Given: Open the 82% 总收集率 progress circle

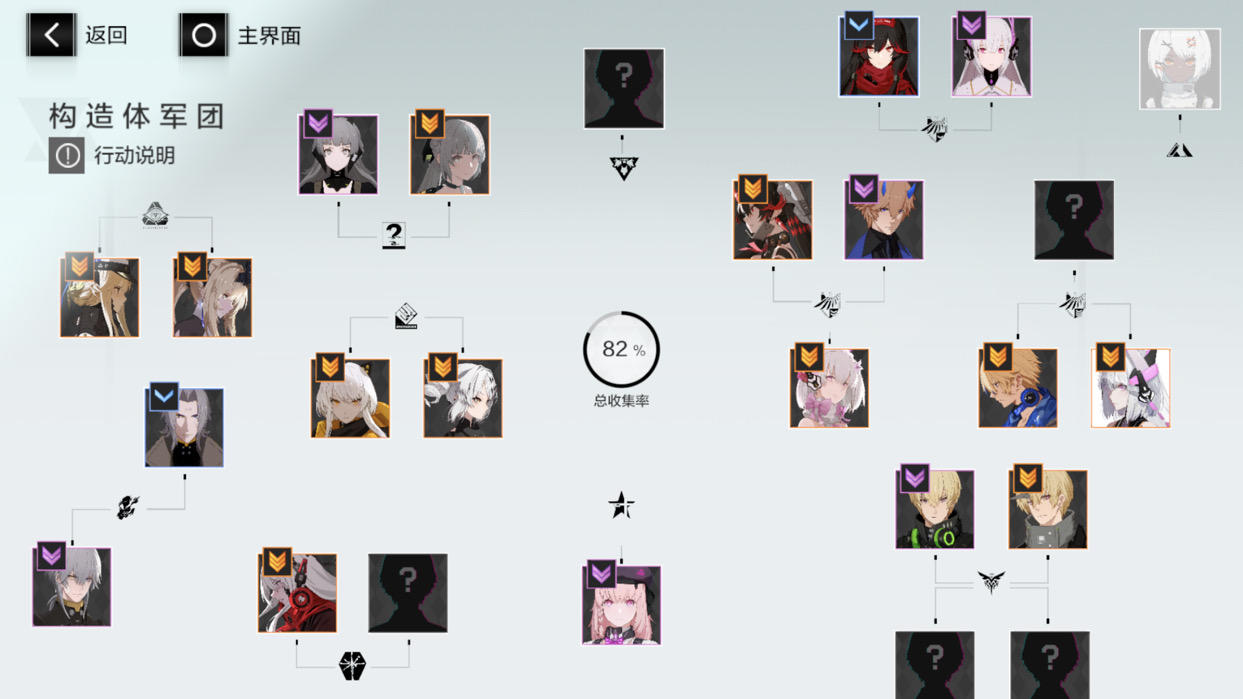Looking at the screenshot, I should [x=622, y=350].
